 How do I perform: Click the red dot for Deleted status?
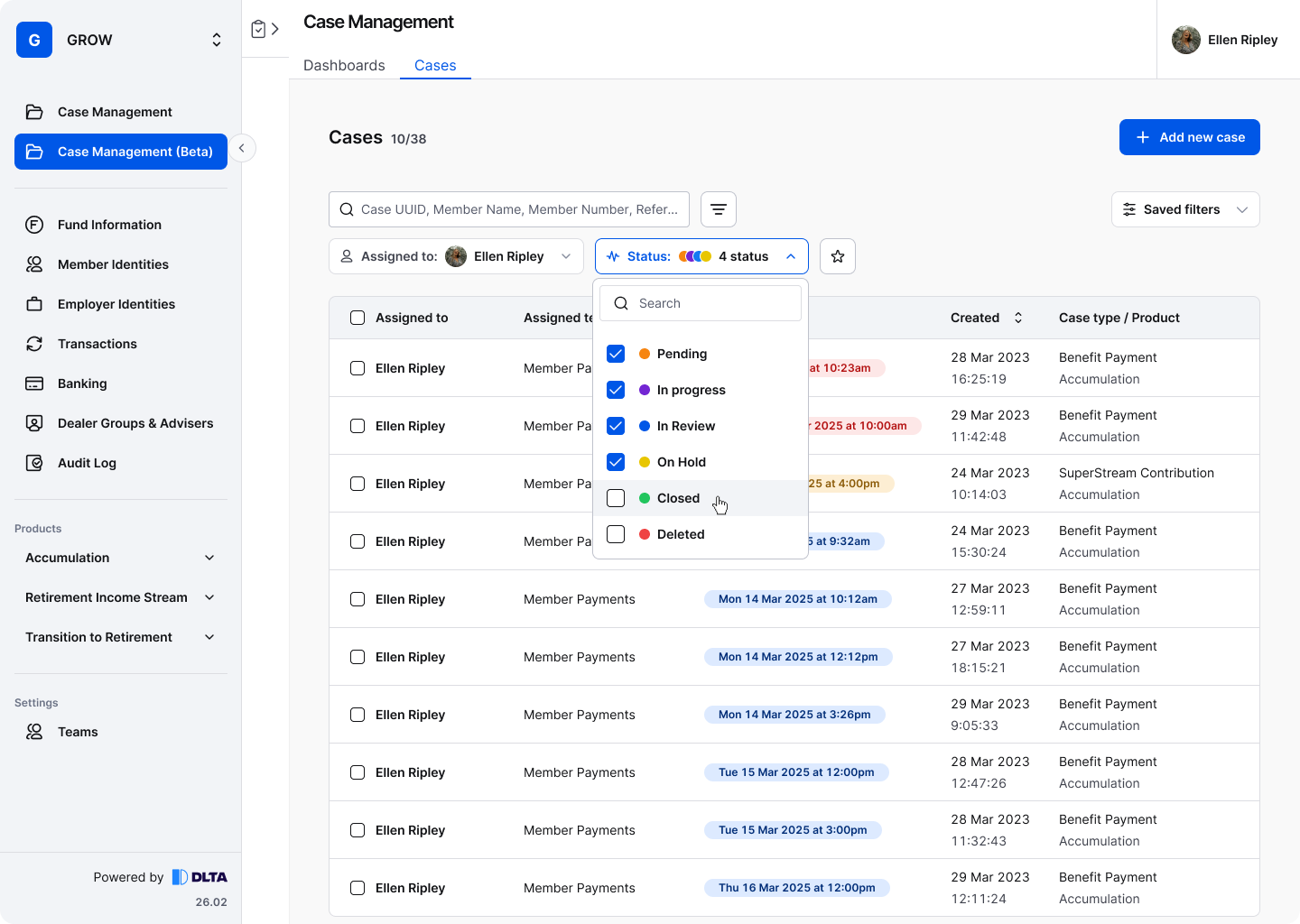coord(645,534)
